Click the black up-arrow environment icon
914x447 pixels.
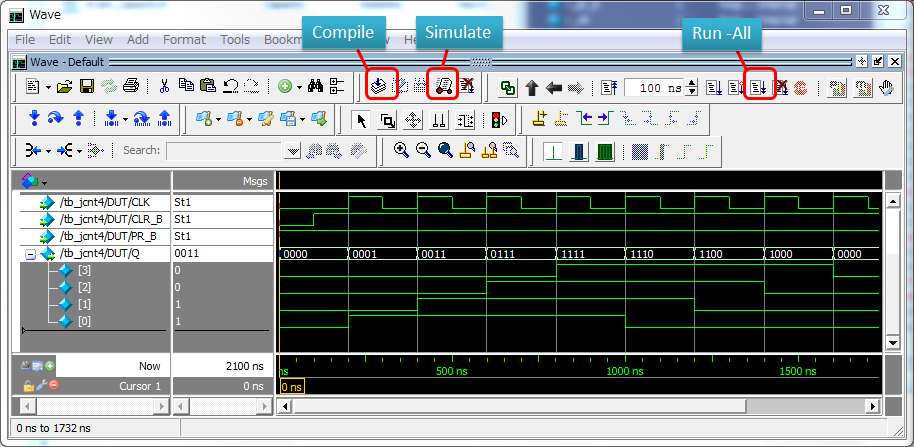pyautogui.click(x=531, y=88)
